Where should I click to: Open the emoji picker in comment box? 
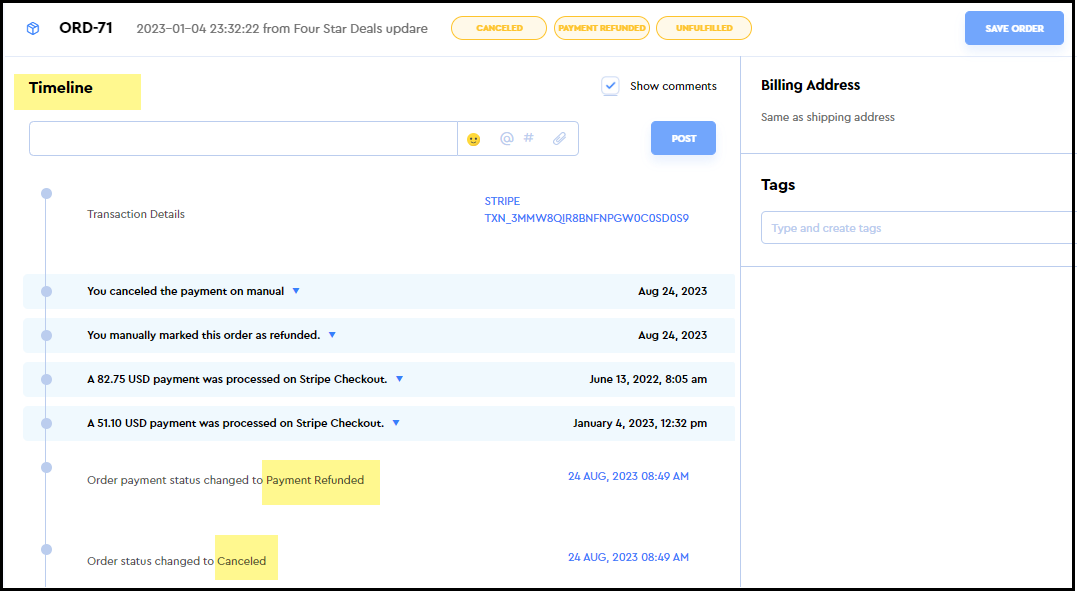click(x=474, y=139)
